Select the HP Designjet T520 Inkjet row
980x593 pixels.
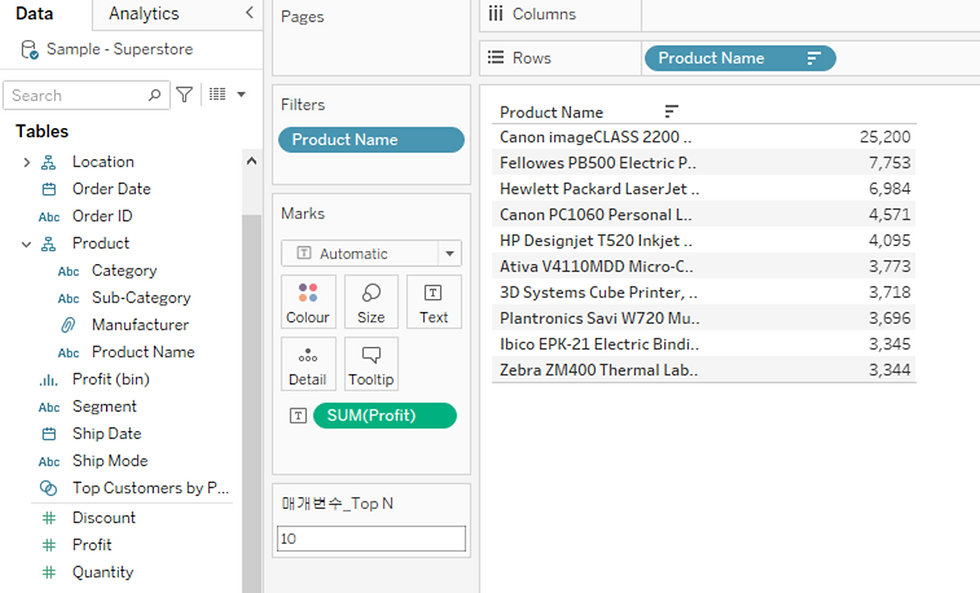tap(704, 241)
